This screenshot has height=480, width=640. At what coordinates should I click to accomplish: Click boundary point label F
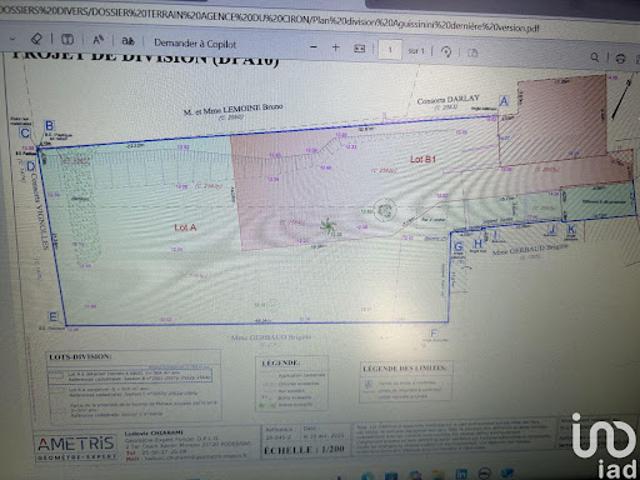click(433, 333)
